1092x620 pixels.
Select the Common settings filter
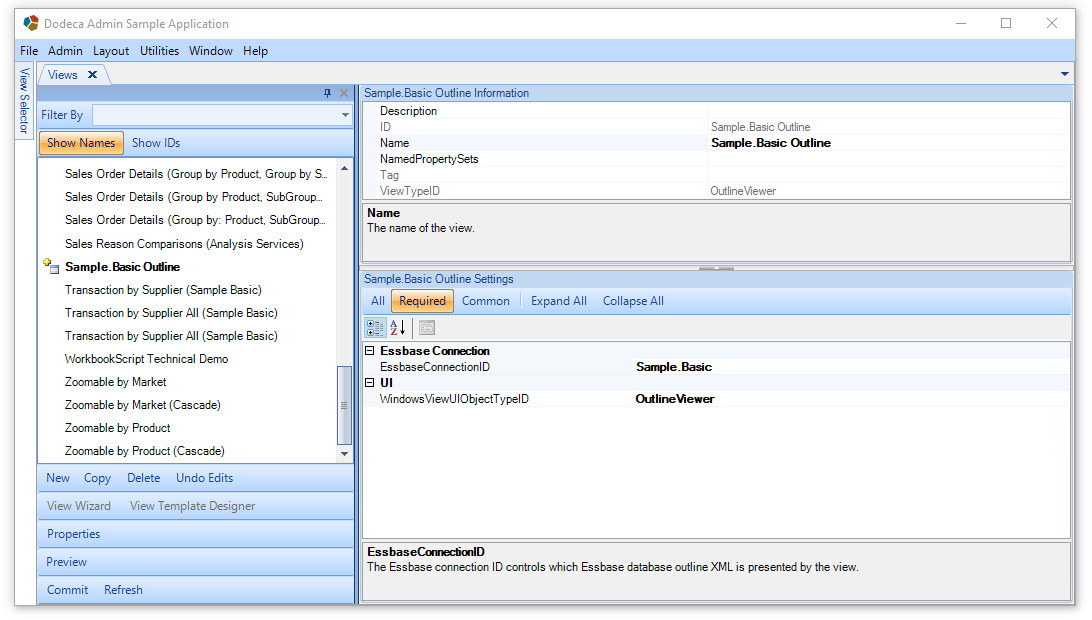pyautogui.click(x=485, y=301)
